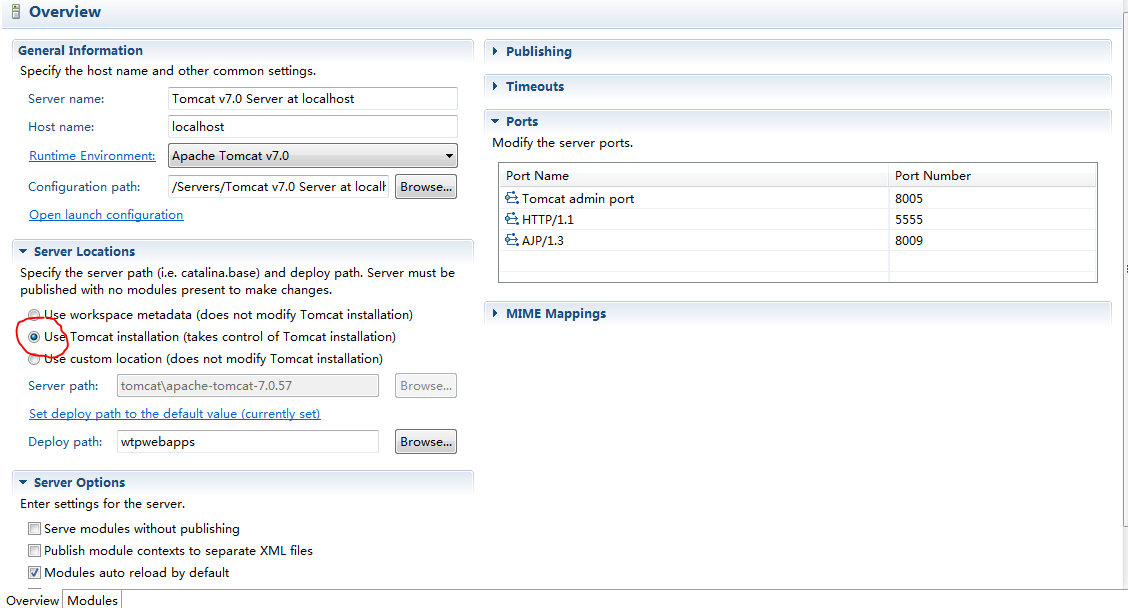Click the Configuration path field
Image resolution: width=1128 pixels, height=608 pixels.
(278, 186)
